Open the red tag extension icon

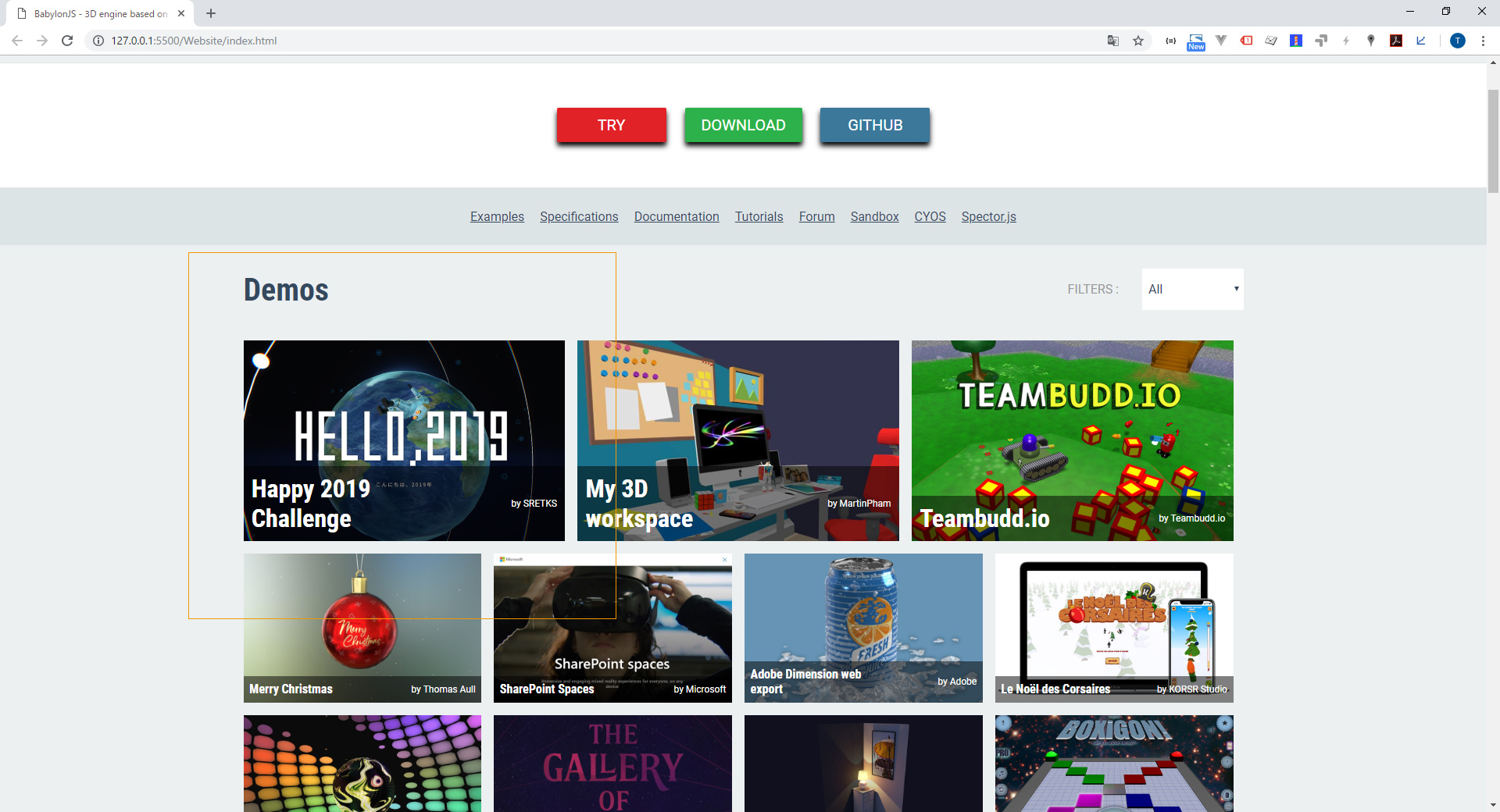coord(1246,41)
